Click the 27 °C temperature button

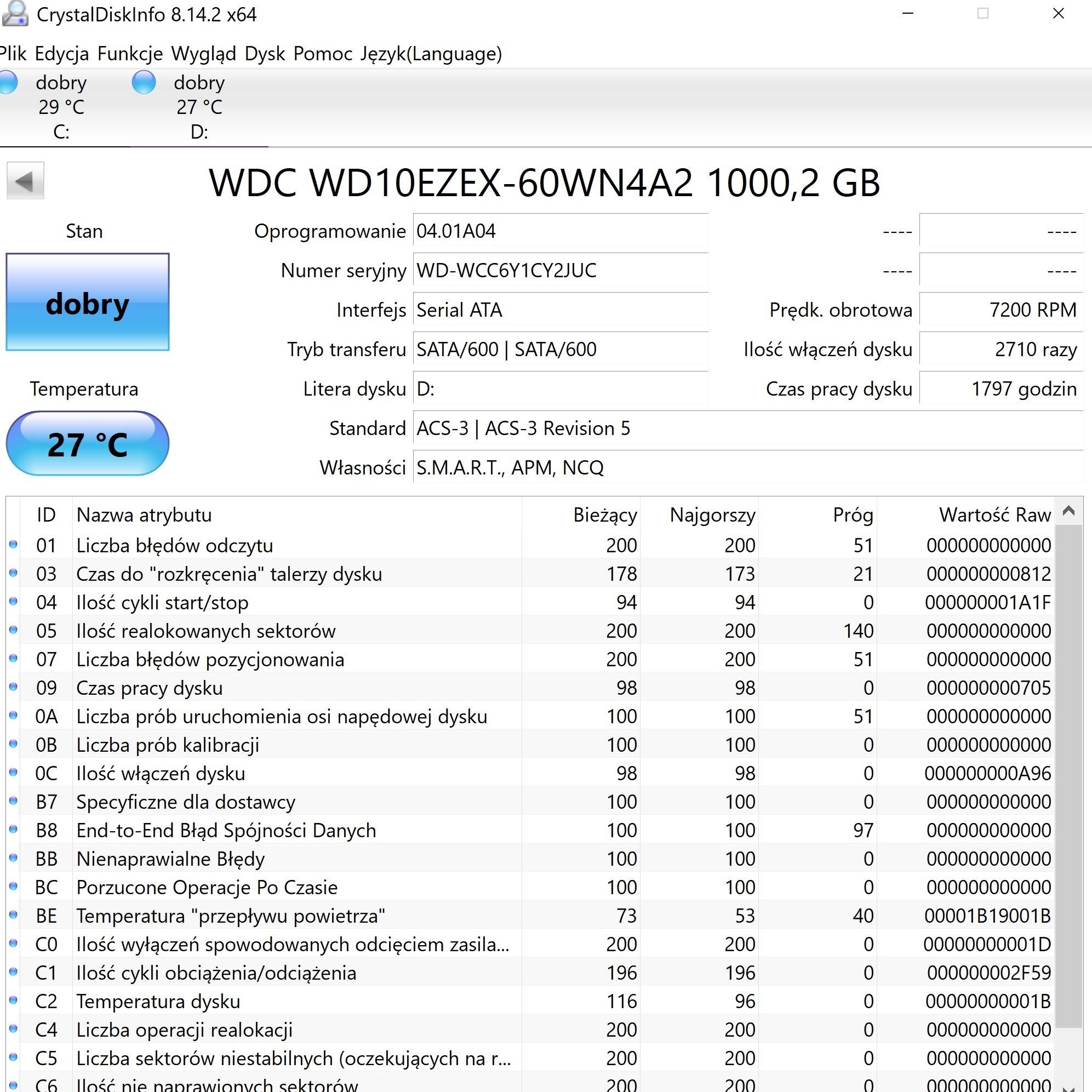(88, 443)
